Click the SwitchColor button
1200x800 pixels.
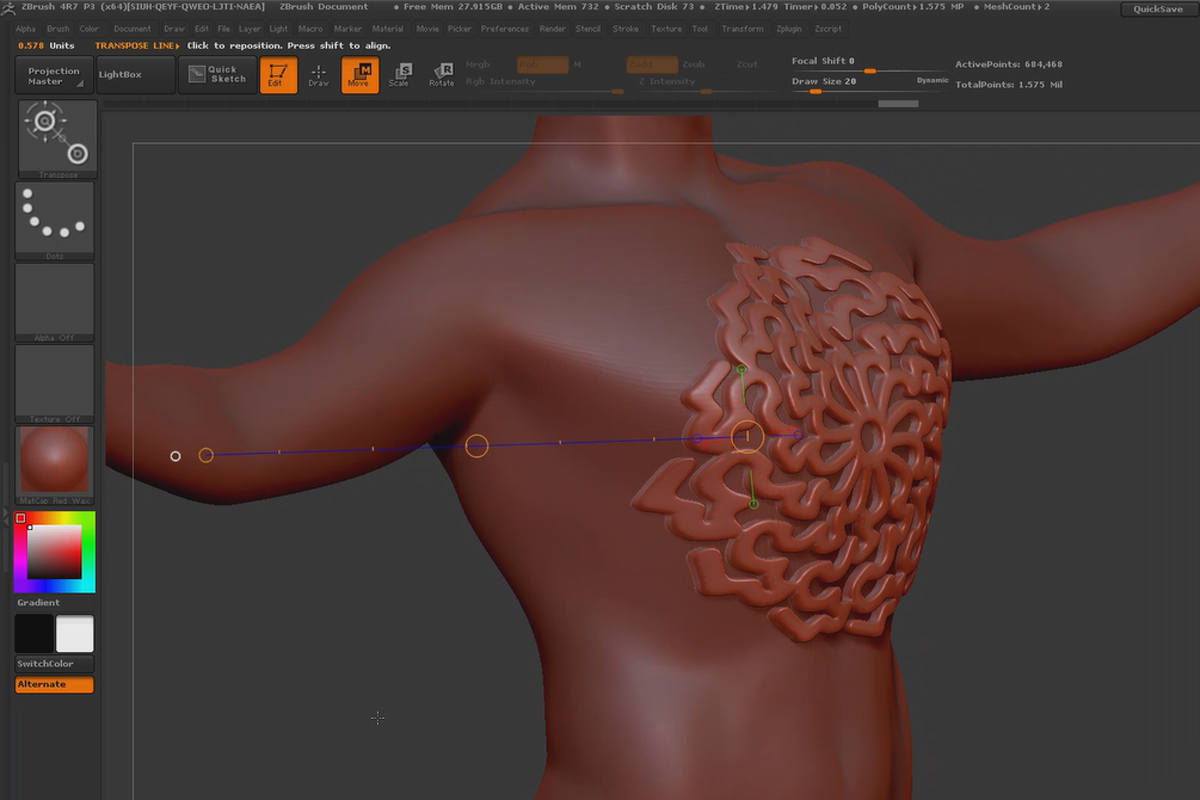point(55,664)
